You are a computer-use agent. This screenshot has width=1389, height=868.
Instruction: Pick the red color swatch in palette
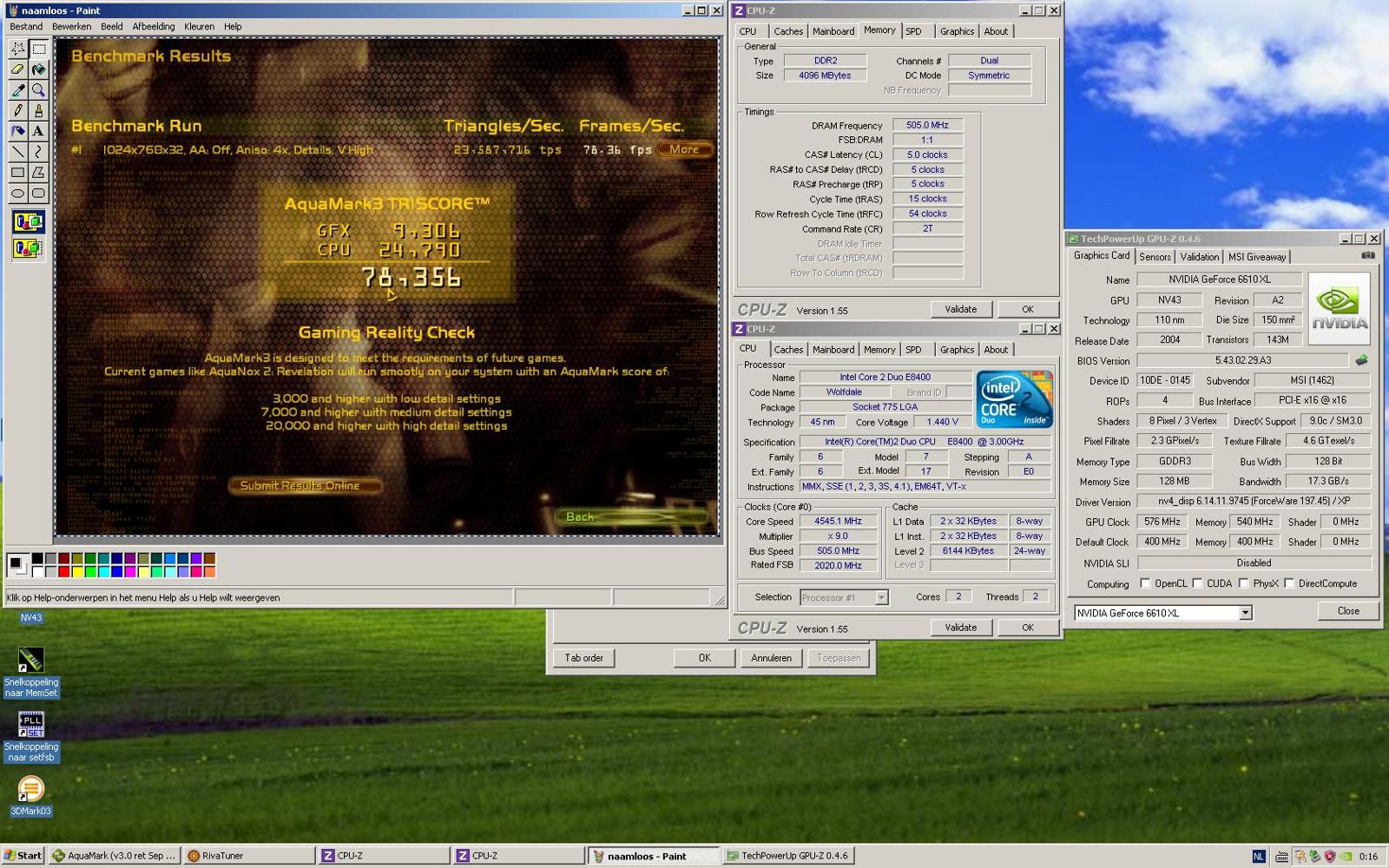point(63,571)
